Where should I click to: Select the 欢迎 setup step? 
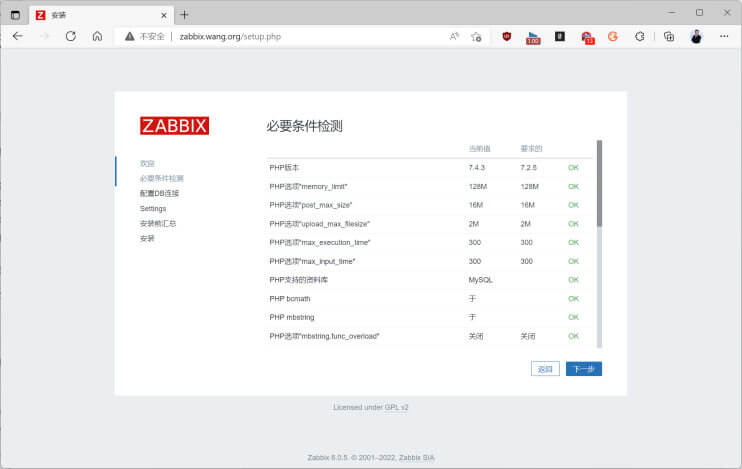click(147, 163)
